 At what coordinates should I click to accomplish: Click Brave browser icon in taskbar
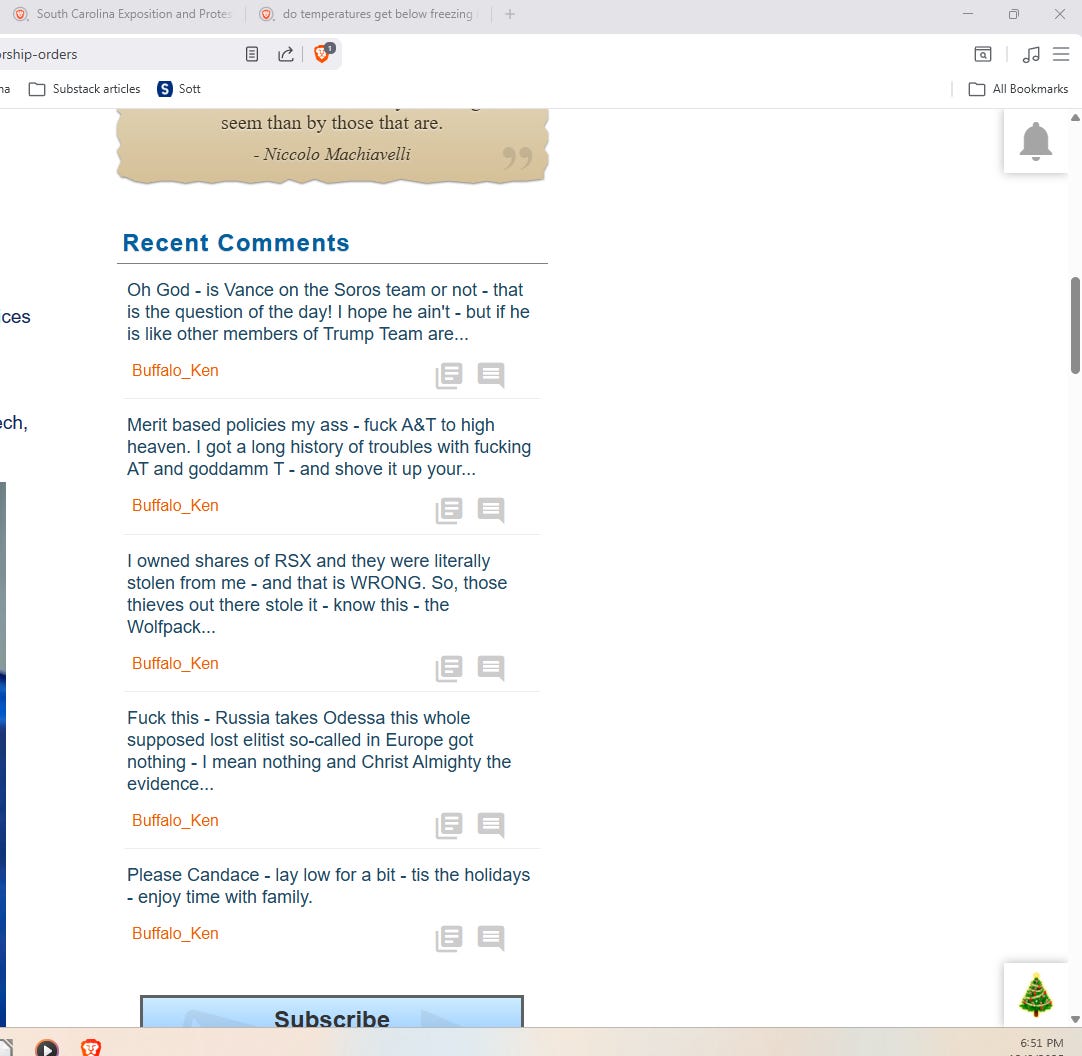91,1046
